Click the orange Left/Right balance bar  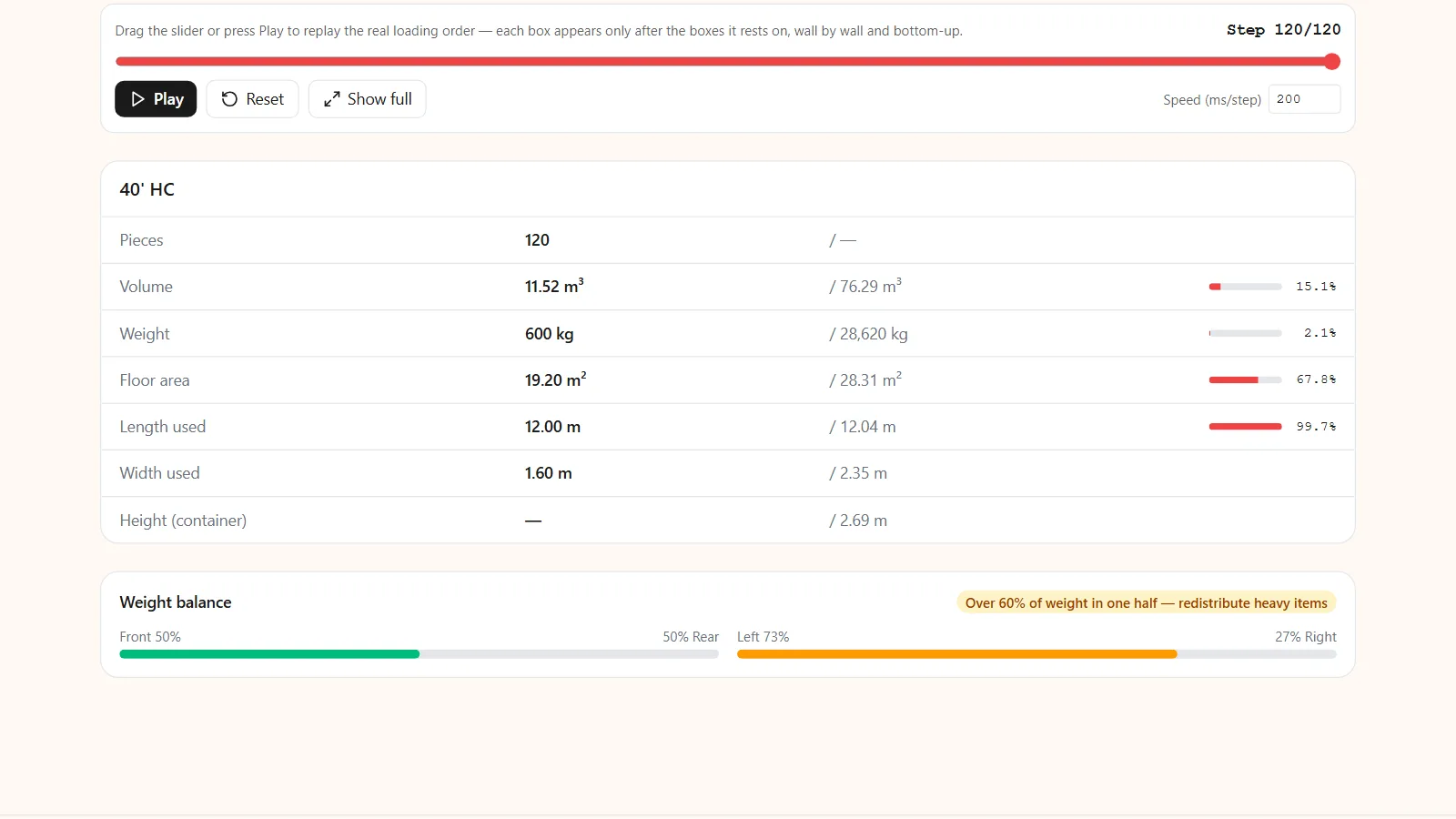pyautogui.click(x=1036, y=654)
